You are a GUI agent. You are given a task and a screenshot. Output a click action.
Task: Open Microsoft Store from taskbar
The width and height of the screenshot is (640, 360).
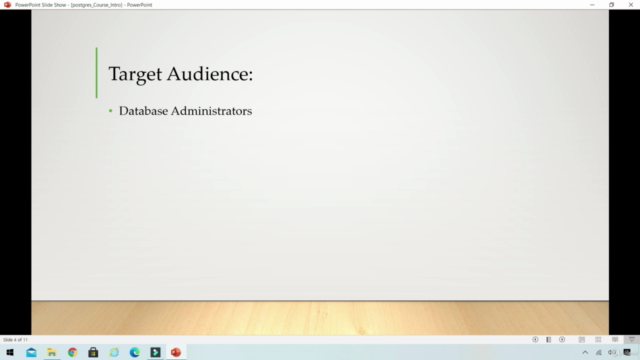click(x=93, y=352)
